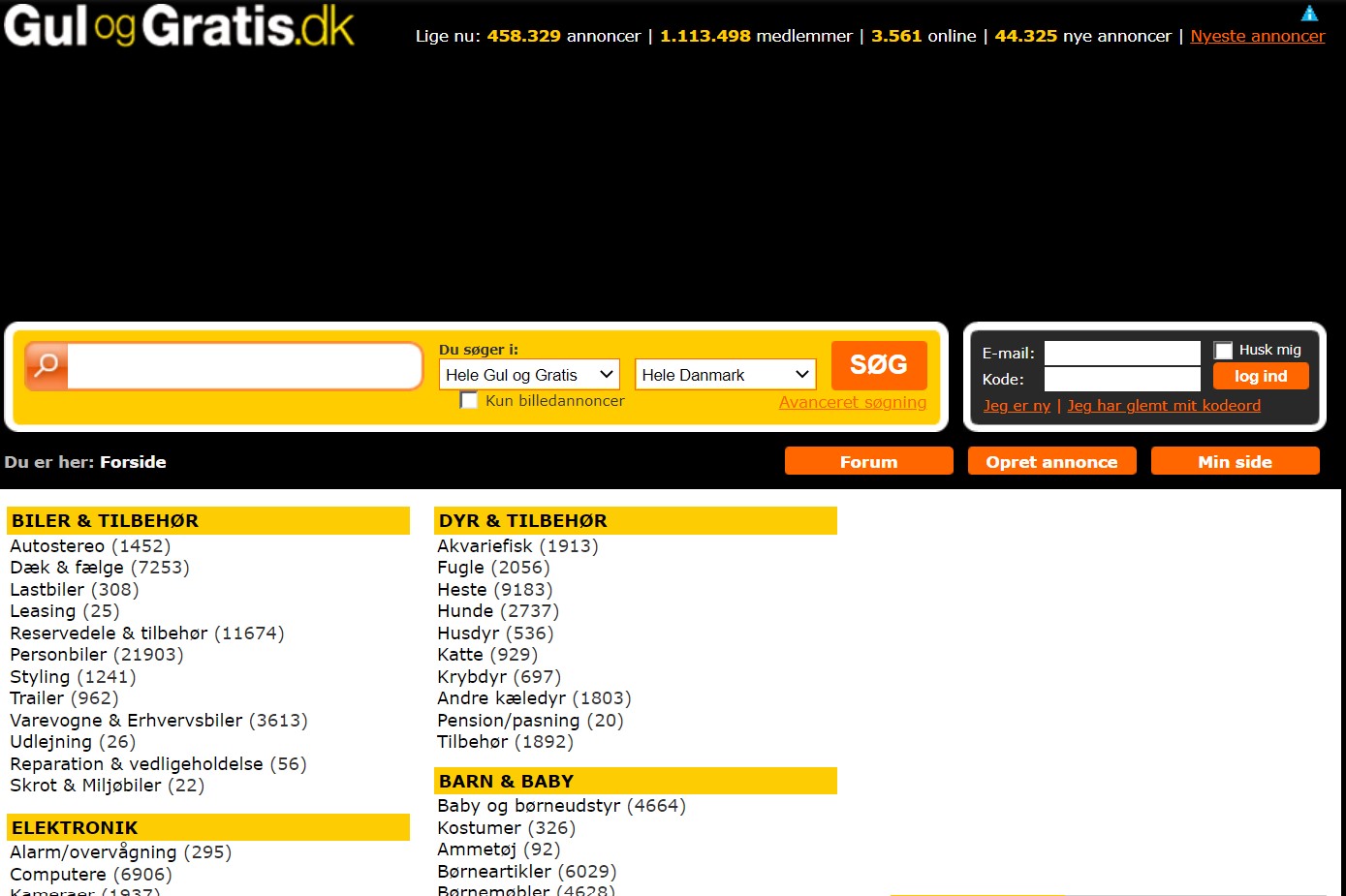Image resolution: width=1346 pixels, height=896 pixels.
Task: Click the magnifying glass search icon
Action: pyautogui.click(x=47, y=365)
